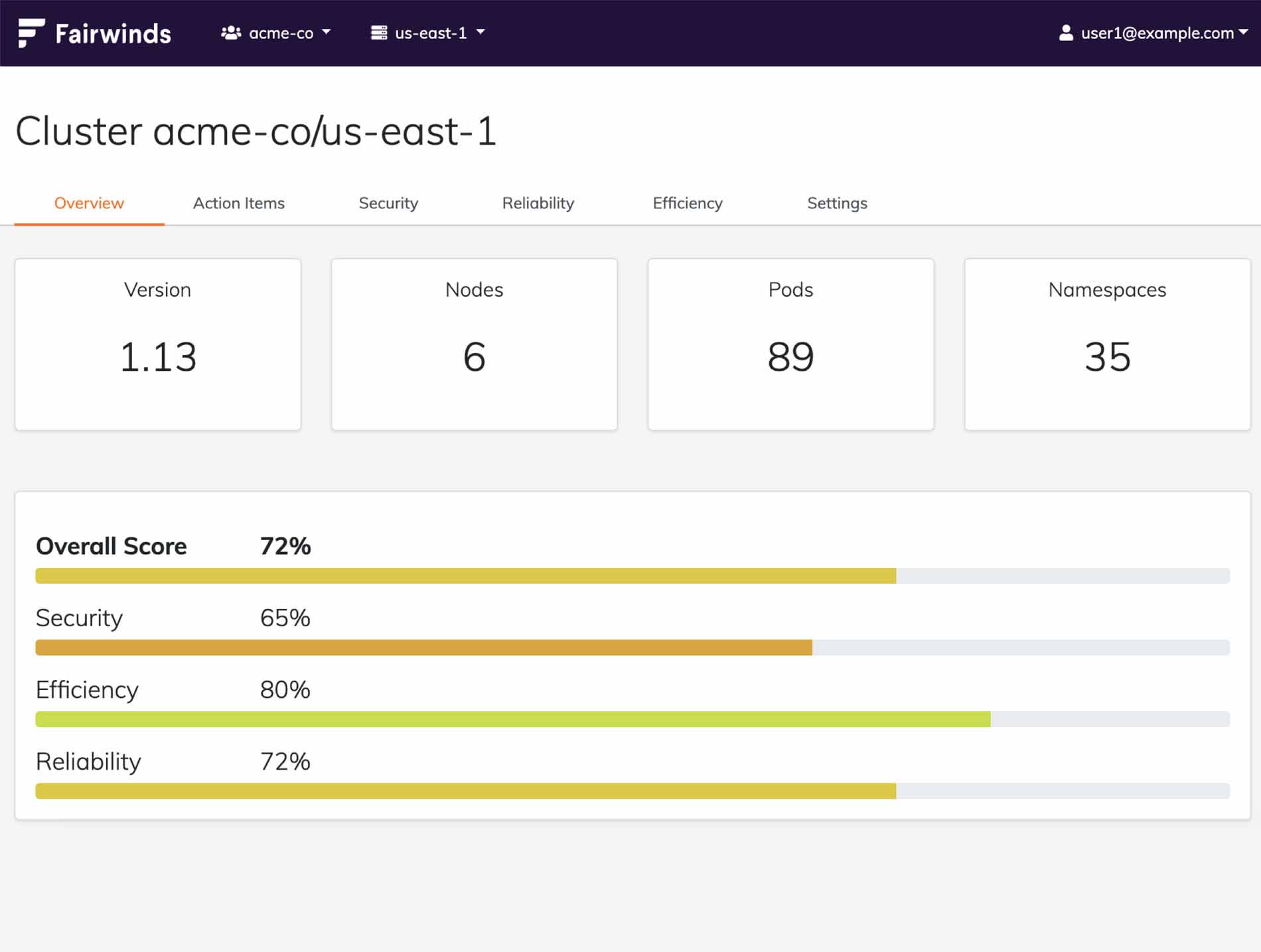Select the Overview tab
This screenshot has height=952, width=1261.
[x=89, y=203]
